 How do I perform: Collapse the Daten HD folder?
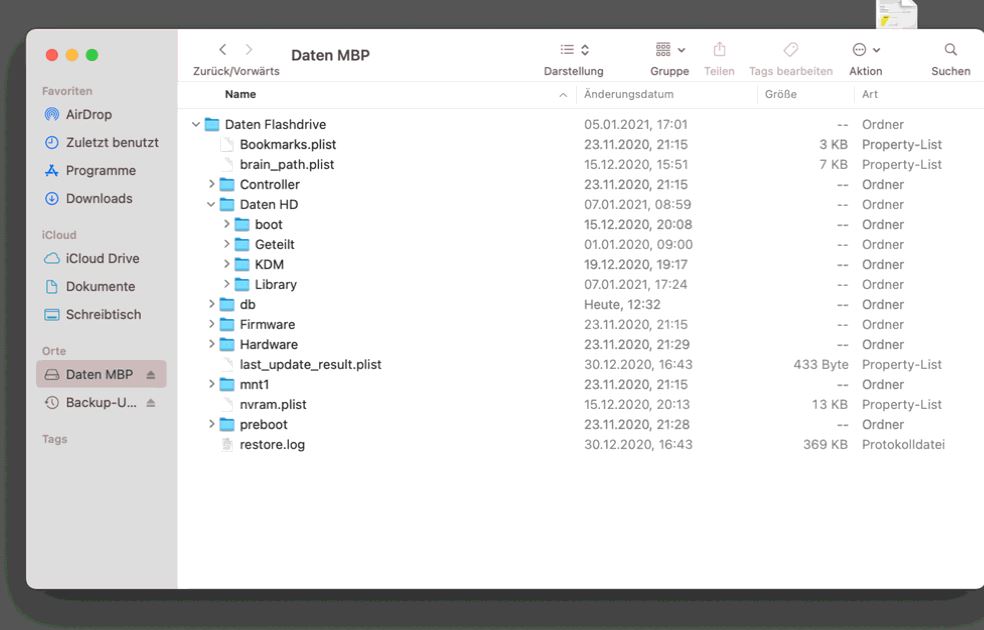[x=211, y=205]
